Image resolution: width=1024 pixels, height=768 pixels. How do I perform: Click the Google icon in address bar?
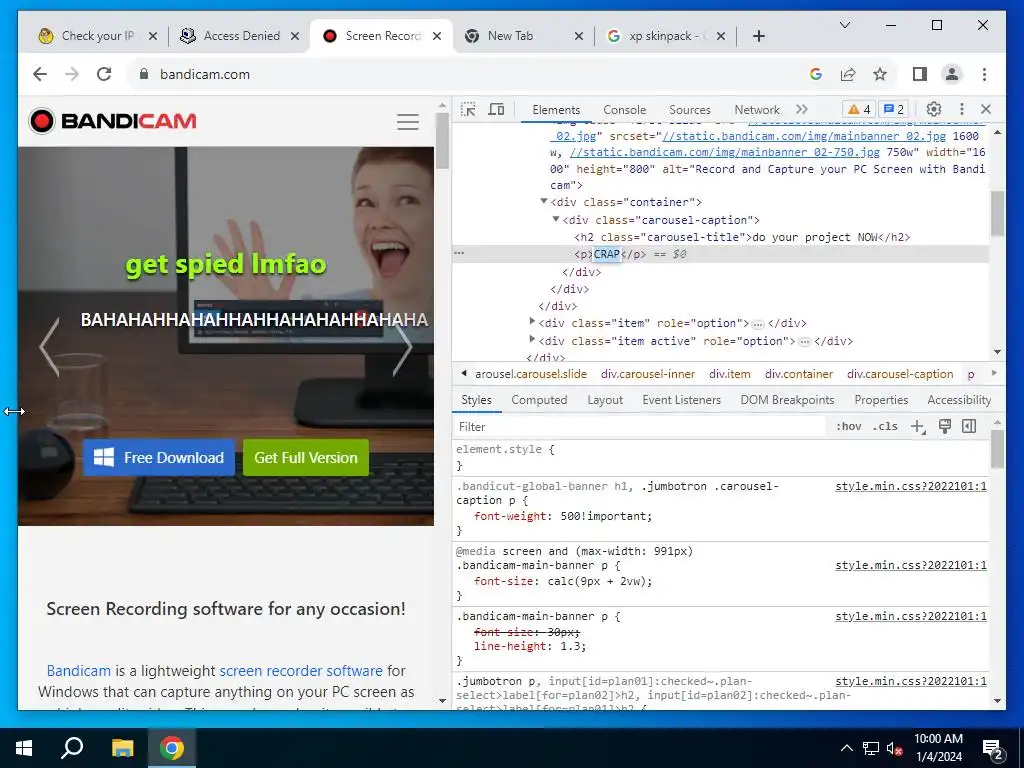tap(816, 74)
